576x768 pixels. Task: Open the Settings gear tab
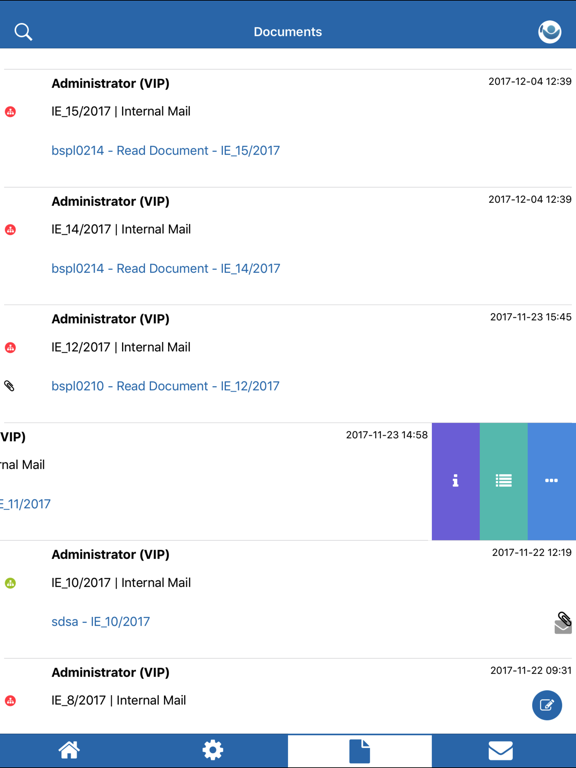[213, 750]
